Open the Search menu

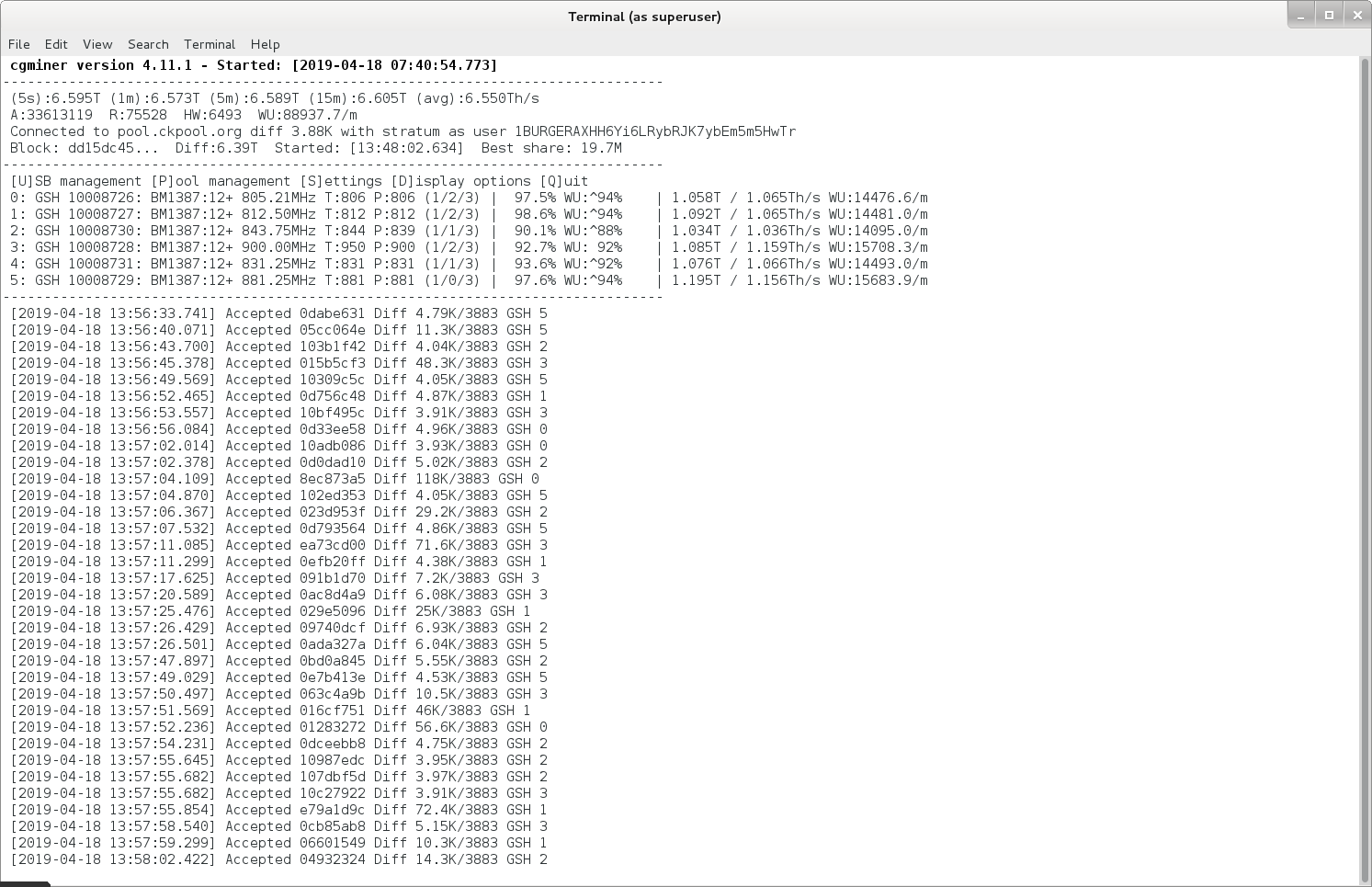click(x=148, y=44)
